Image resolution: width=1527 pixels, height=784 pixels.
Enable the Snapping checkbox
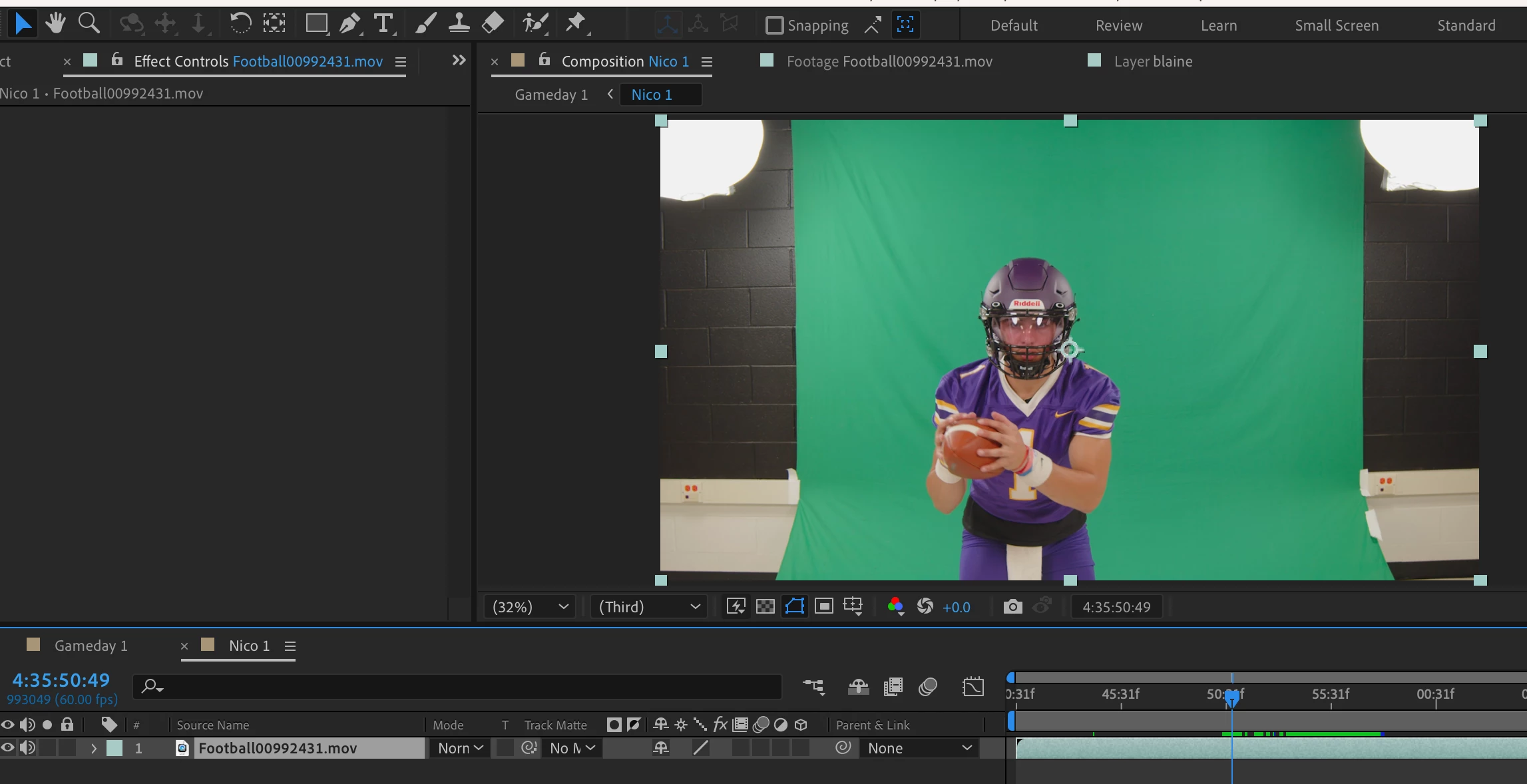[774, 25]
